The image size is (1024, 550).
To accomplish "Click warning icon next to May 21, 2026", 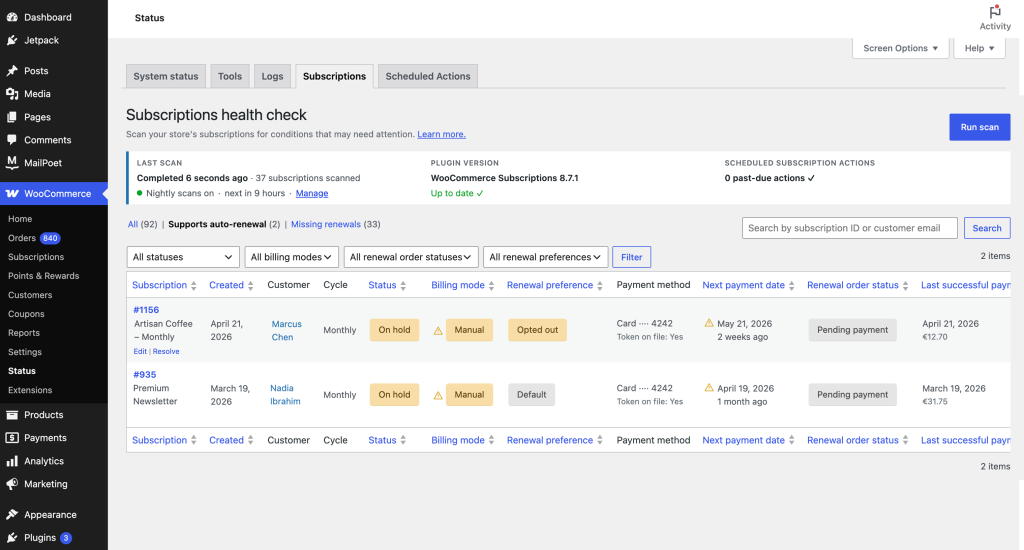I will click(709, 323).
